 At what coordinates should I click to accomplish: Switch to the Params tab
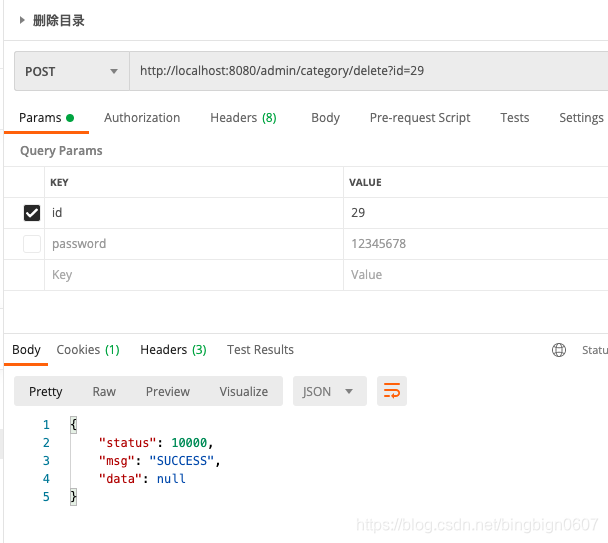click(x=46, y=118)
